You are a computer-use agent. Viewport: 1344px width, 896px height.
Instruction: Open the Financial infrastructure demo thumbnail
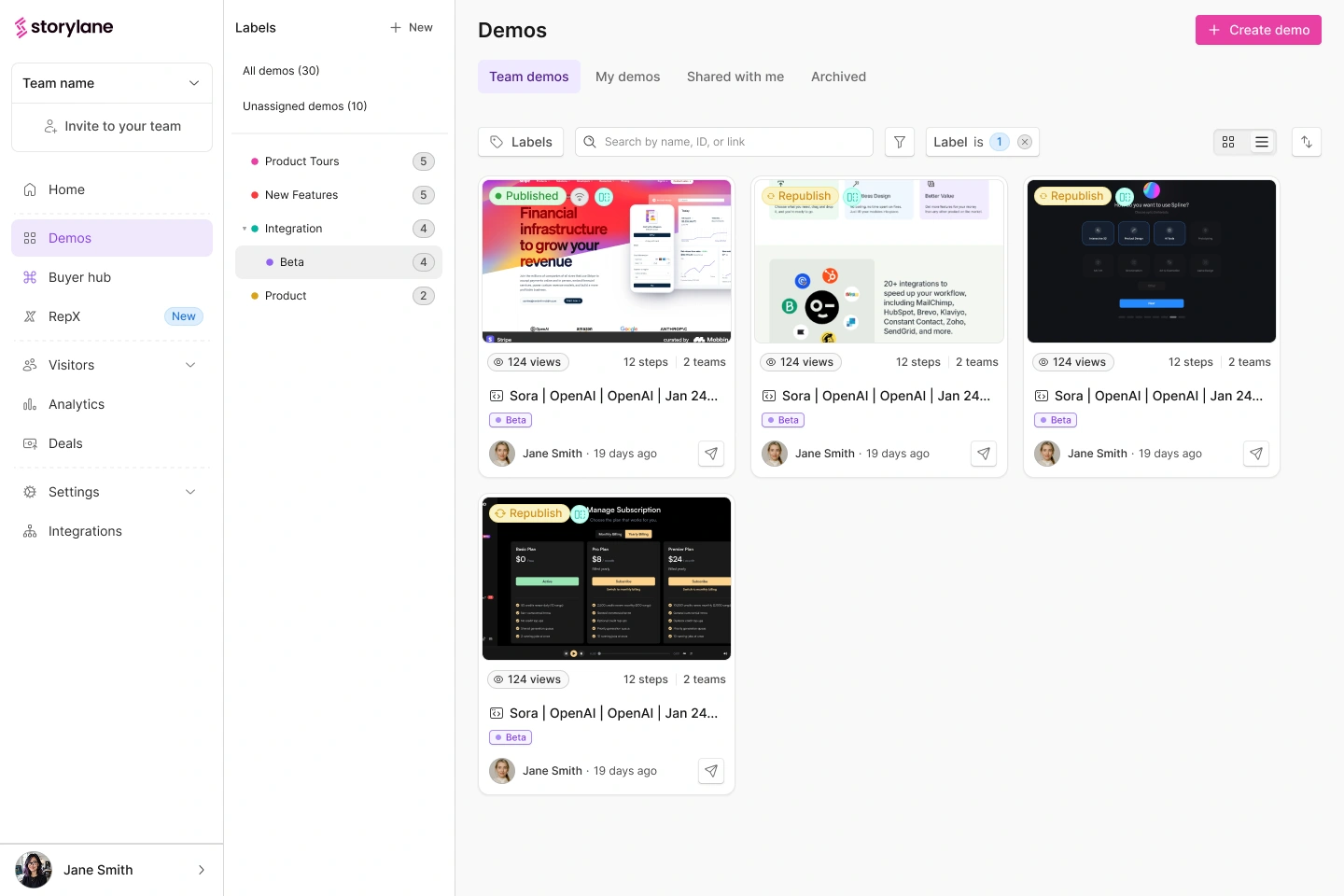coord(607,261)
